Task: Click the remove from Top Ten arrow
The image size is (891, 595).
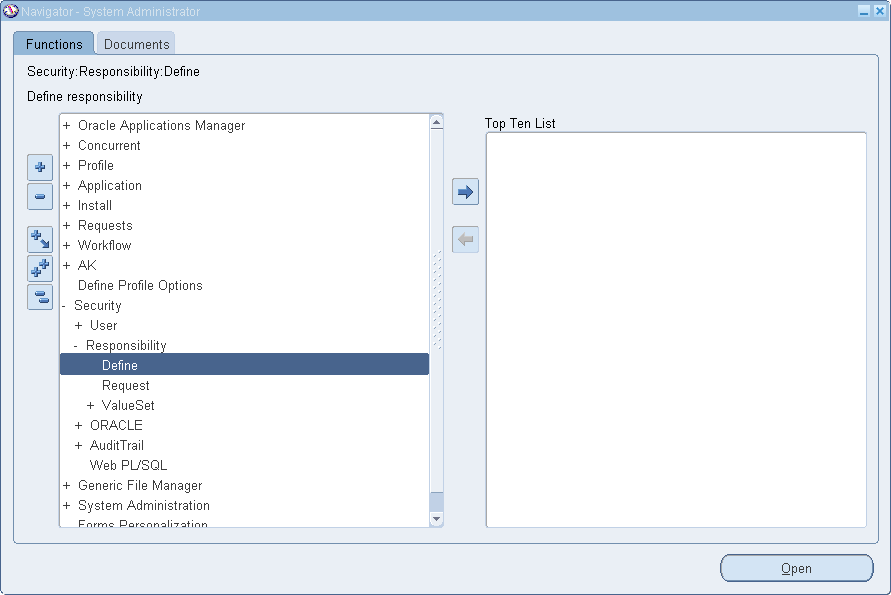Action: point(464,239)
